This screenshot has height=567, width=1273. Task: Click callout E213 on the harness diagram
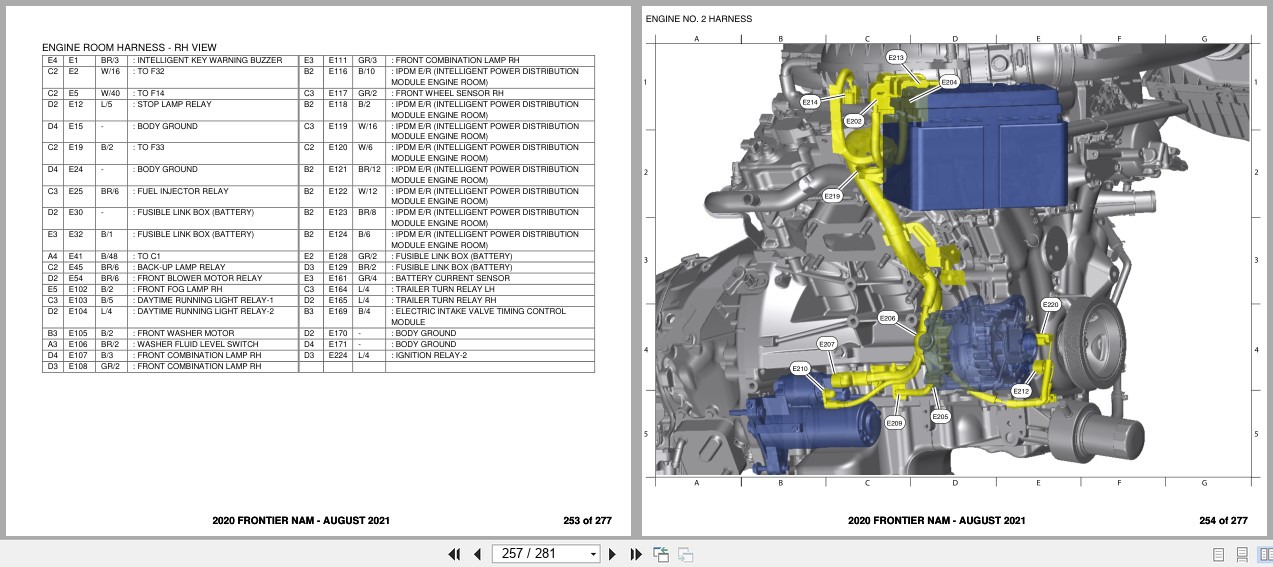(896, 58)
